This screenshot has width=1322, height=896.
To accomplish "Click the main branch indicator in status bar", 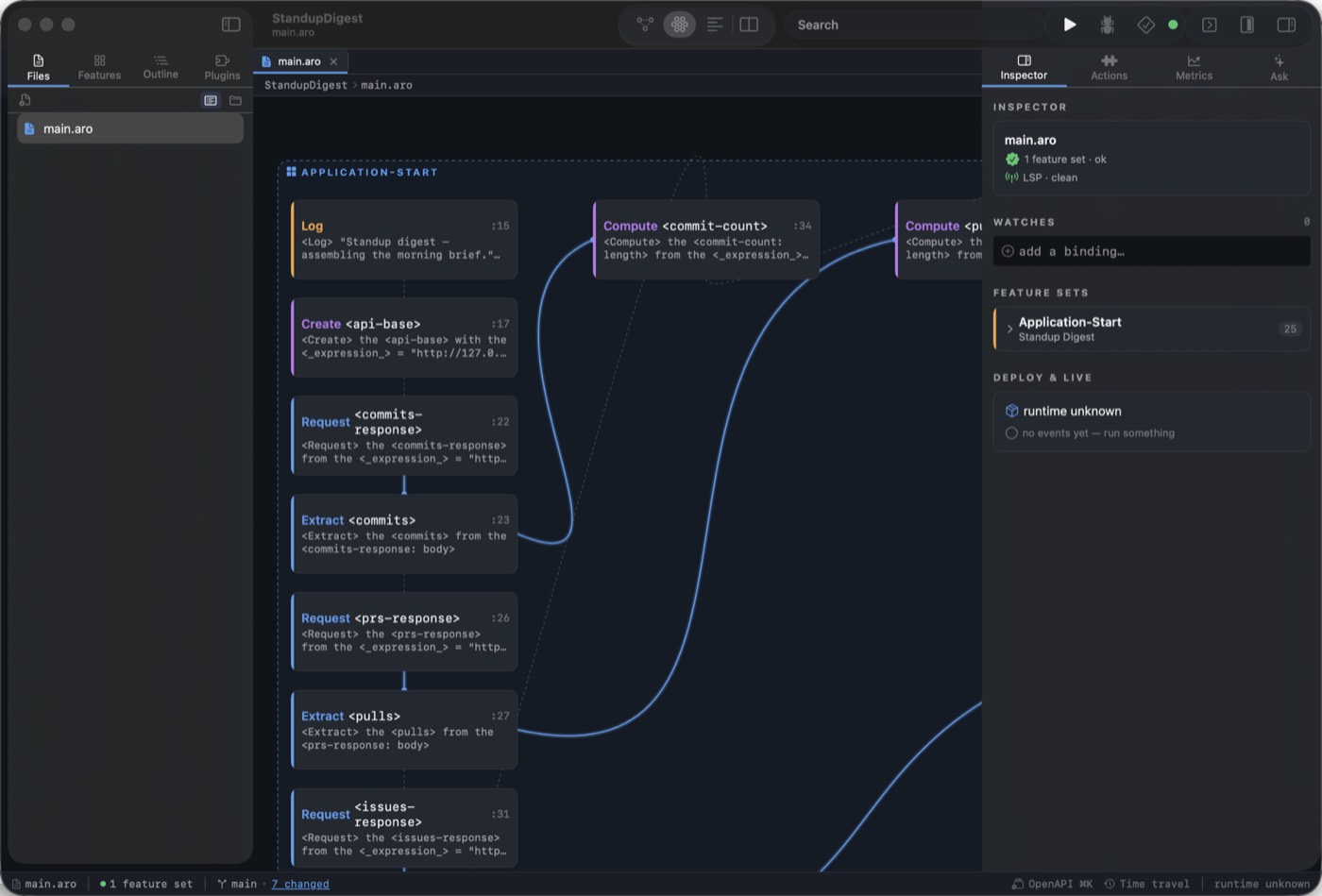I will 237,885.
